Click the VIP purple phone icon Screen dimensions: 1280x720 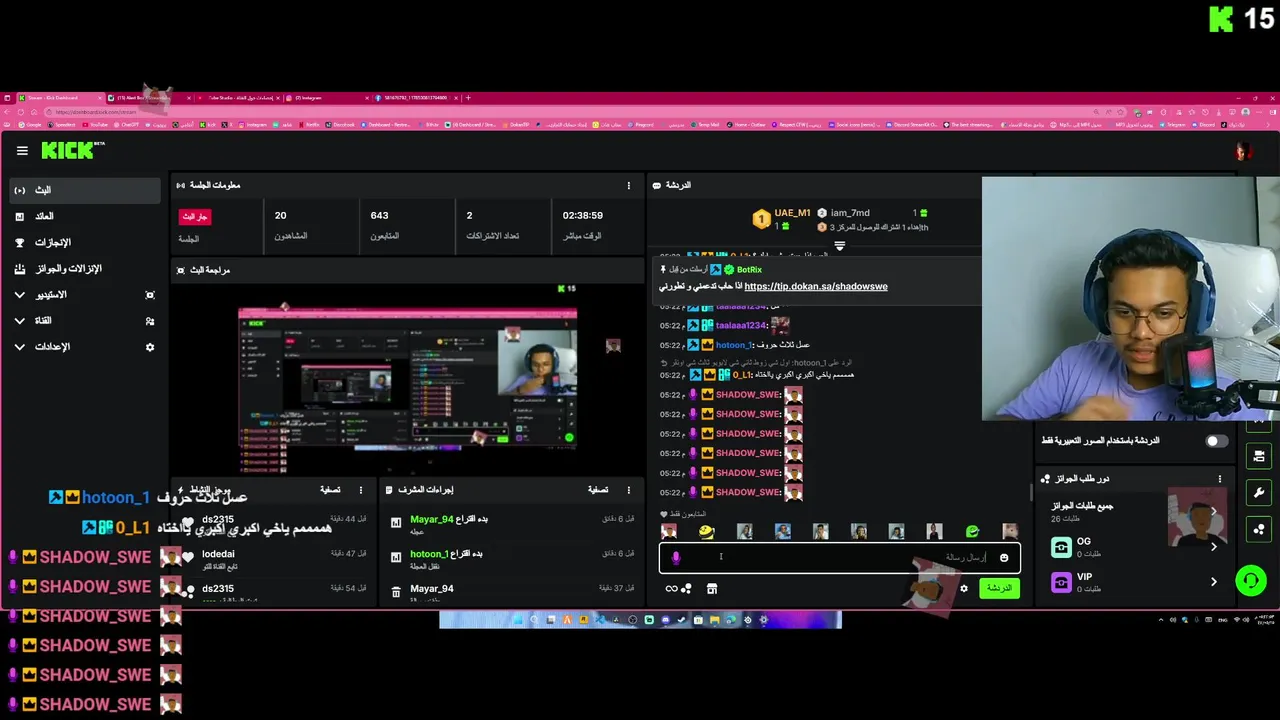click(x=1061, y=582)
